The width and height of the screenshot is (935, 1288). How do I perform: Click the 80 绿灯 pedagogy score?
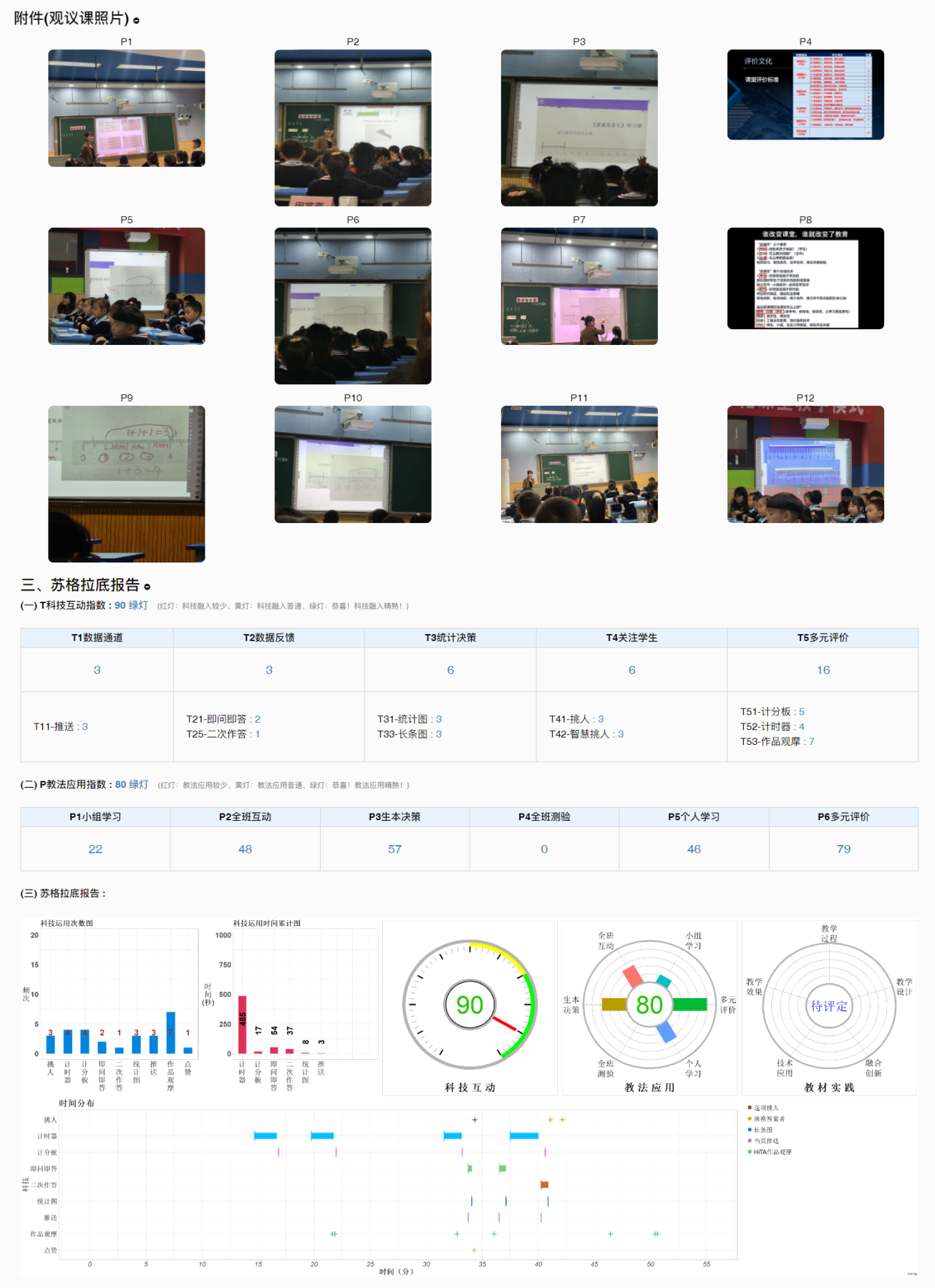point(132,784)
